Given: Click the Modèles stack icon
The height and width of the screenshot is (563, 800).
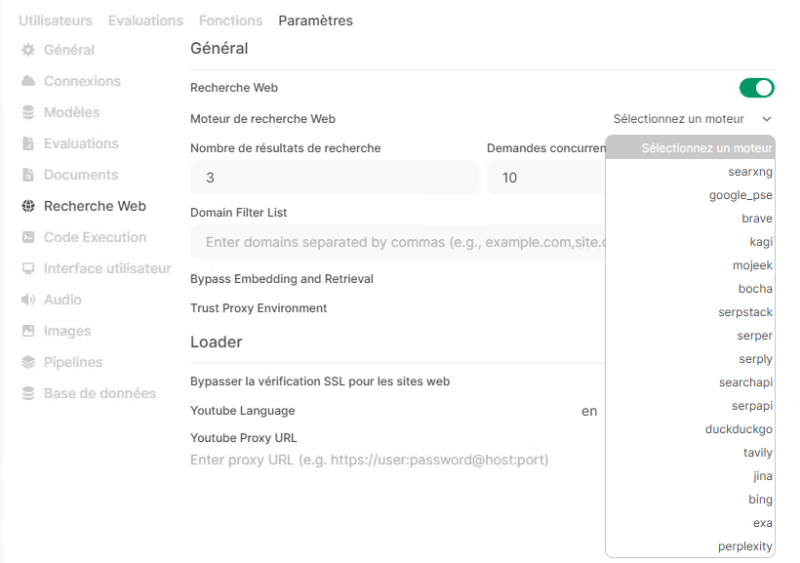Looking at the screenshot, I should (28, 113).
